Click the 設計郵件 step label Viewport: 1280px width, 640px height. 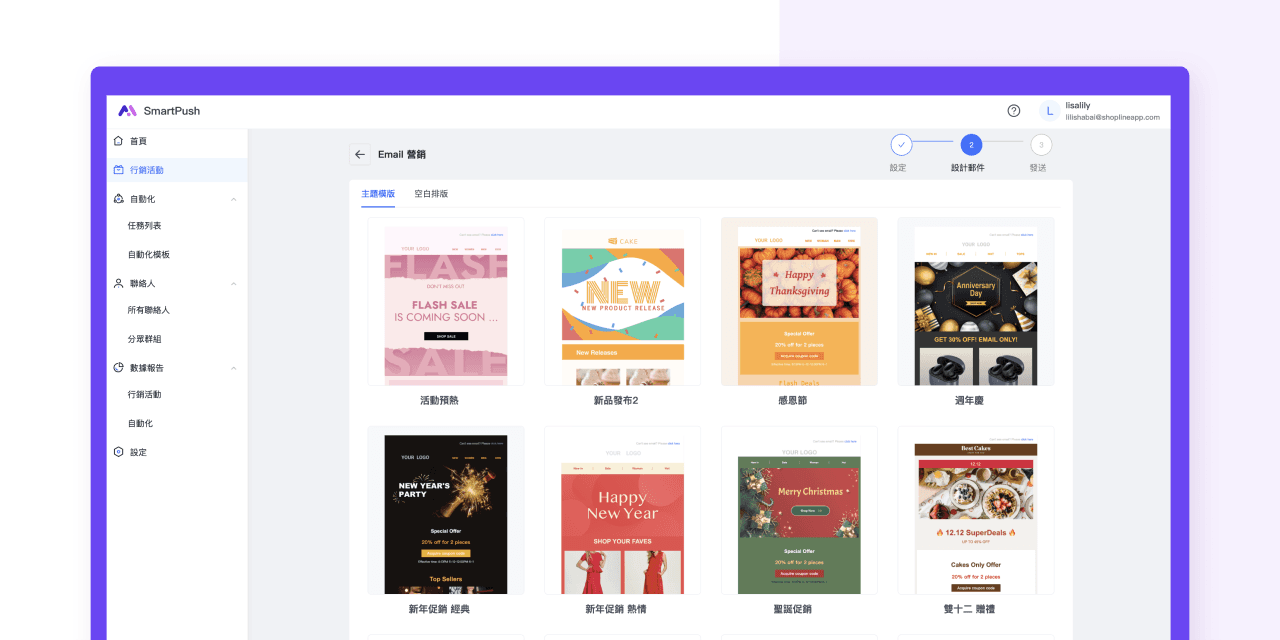968,168
